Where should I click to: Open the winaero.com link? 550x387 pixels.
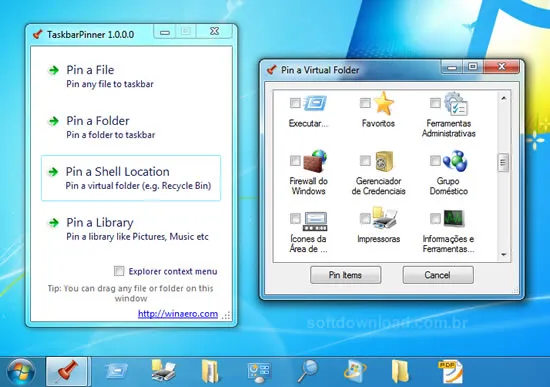(178, 314)
